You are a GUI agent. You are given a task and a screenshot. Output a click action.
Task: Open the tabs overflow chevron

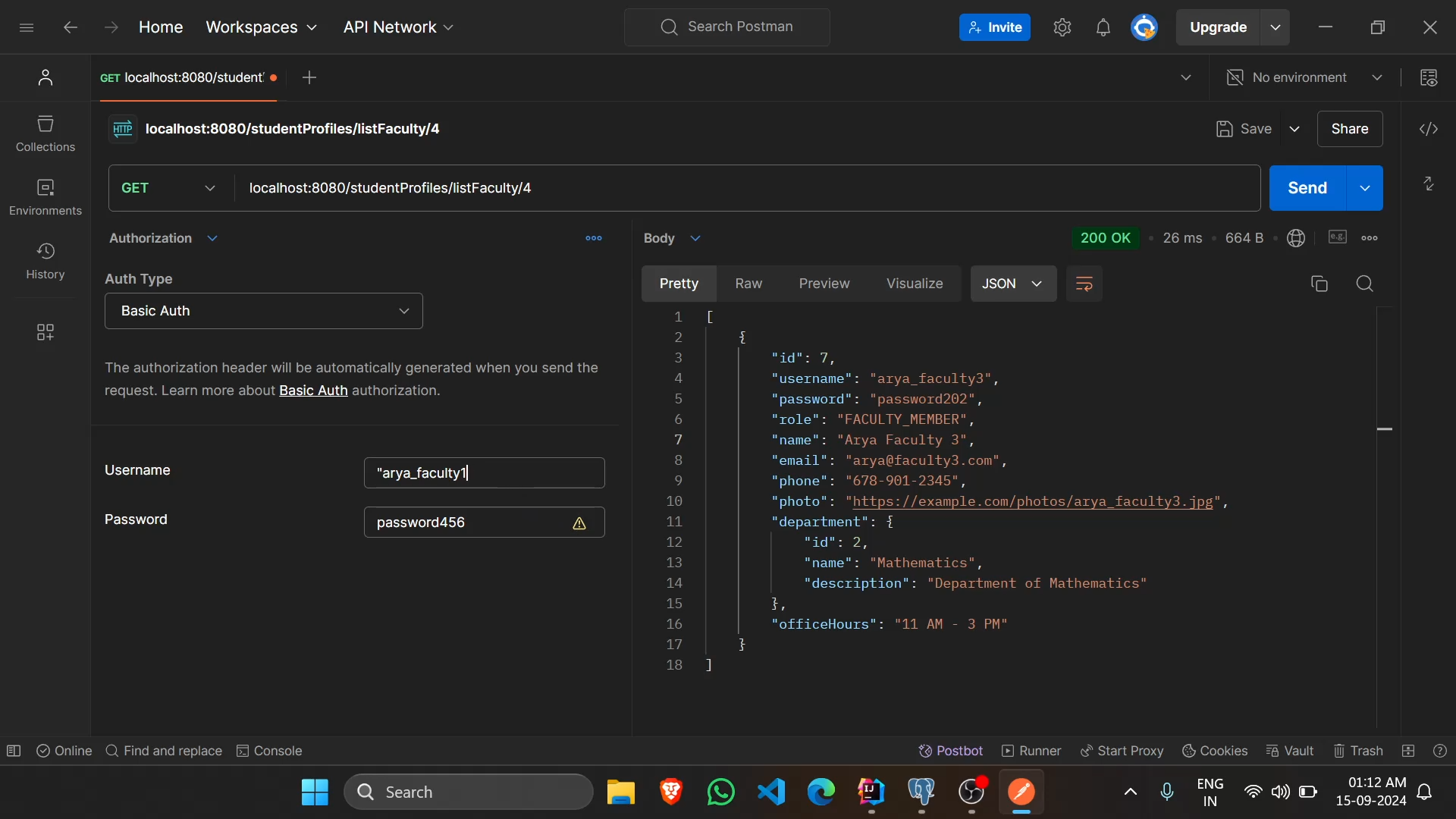(1186, 77)
